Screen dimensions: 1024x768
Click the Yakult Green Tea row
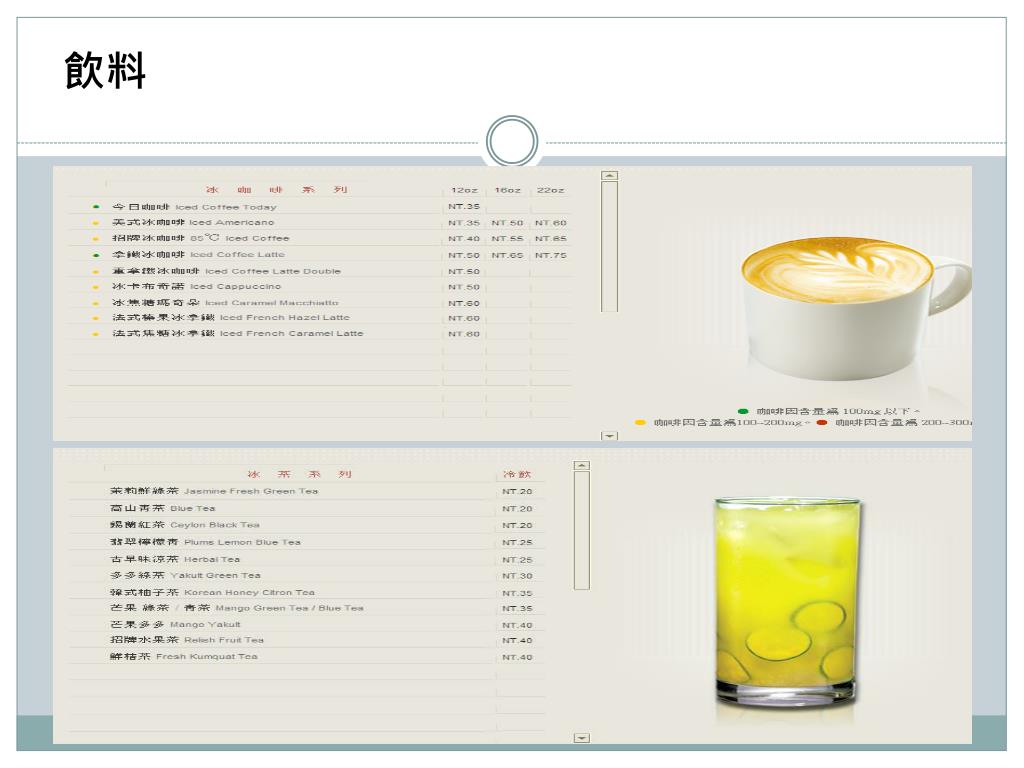click(307, 576)
